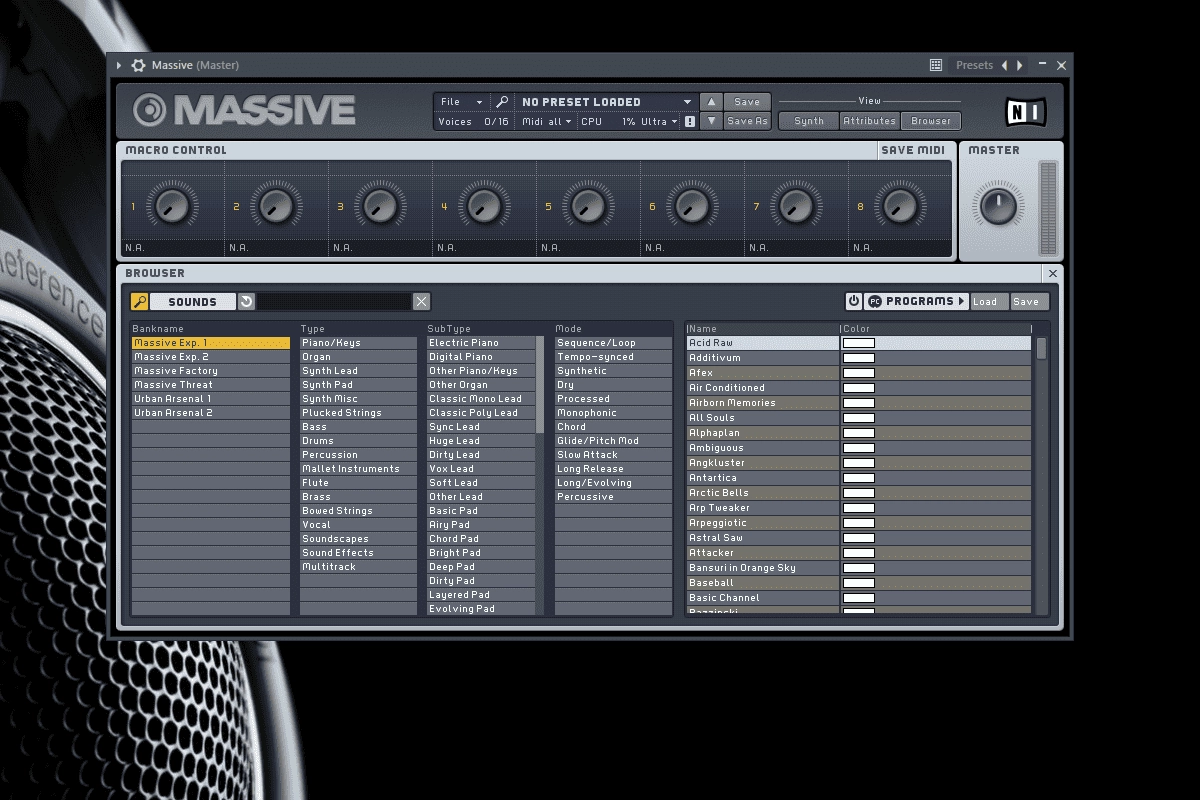
Task: Select the Airborn Memories preset
Action: [762, 403]
